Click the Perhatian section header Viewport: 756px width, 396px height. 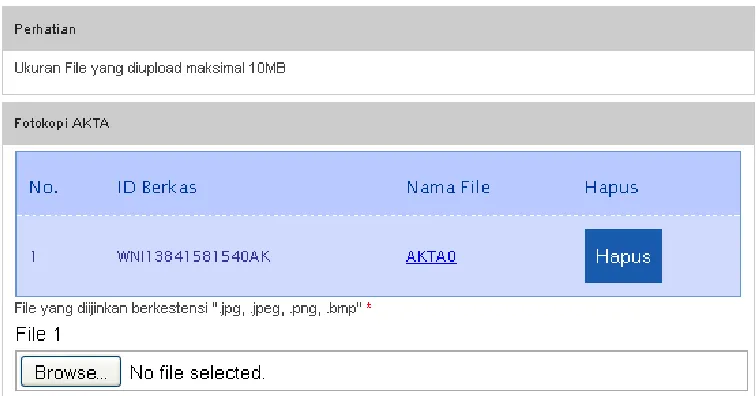(378, 28)
